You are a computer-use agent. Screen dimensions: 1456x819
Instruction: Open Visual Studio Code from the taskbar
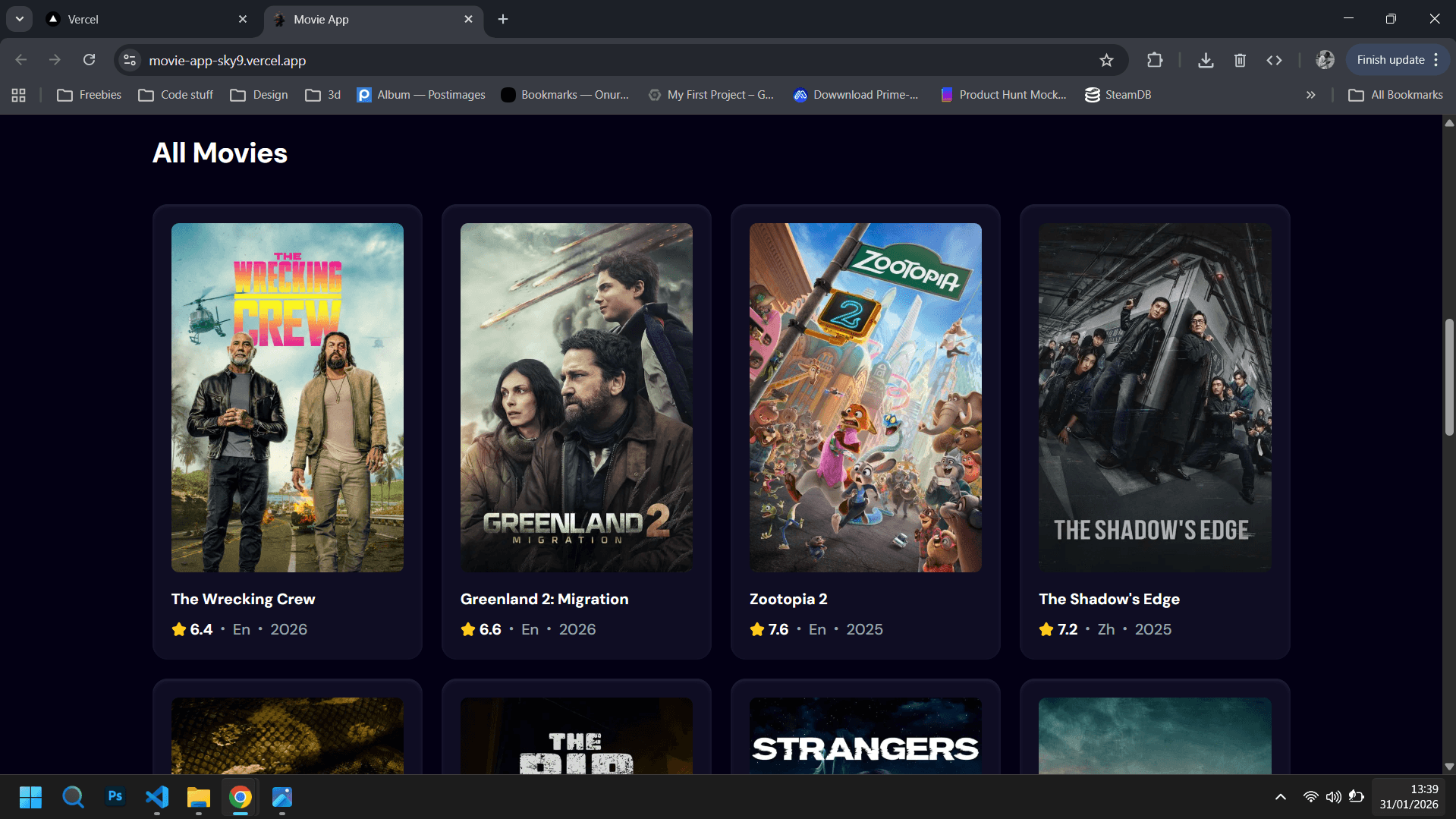click(156, 797)
